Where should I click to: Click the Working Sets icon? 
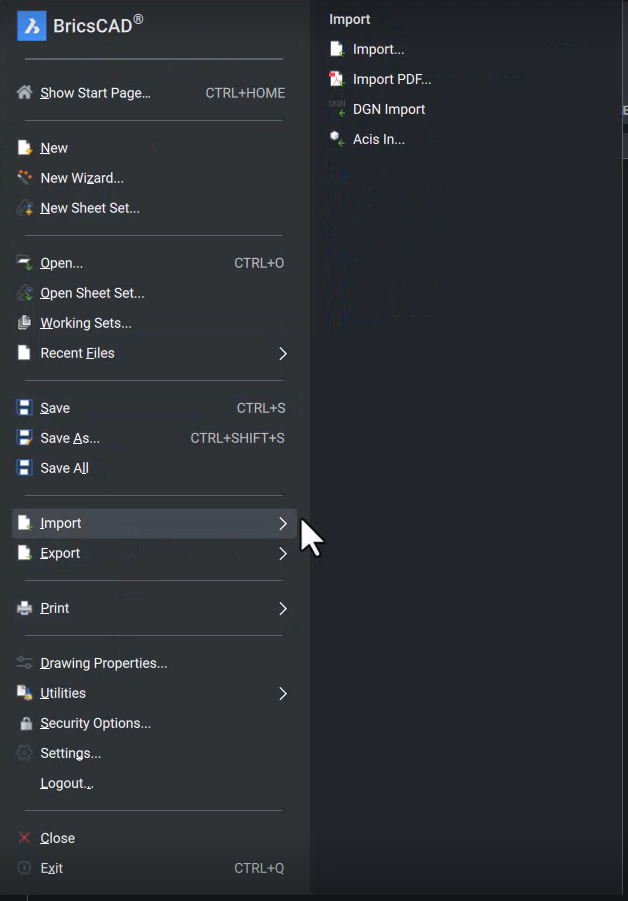pos(22,322)
